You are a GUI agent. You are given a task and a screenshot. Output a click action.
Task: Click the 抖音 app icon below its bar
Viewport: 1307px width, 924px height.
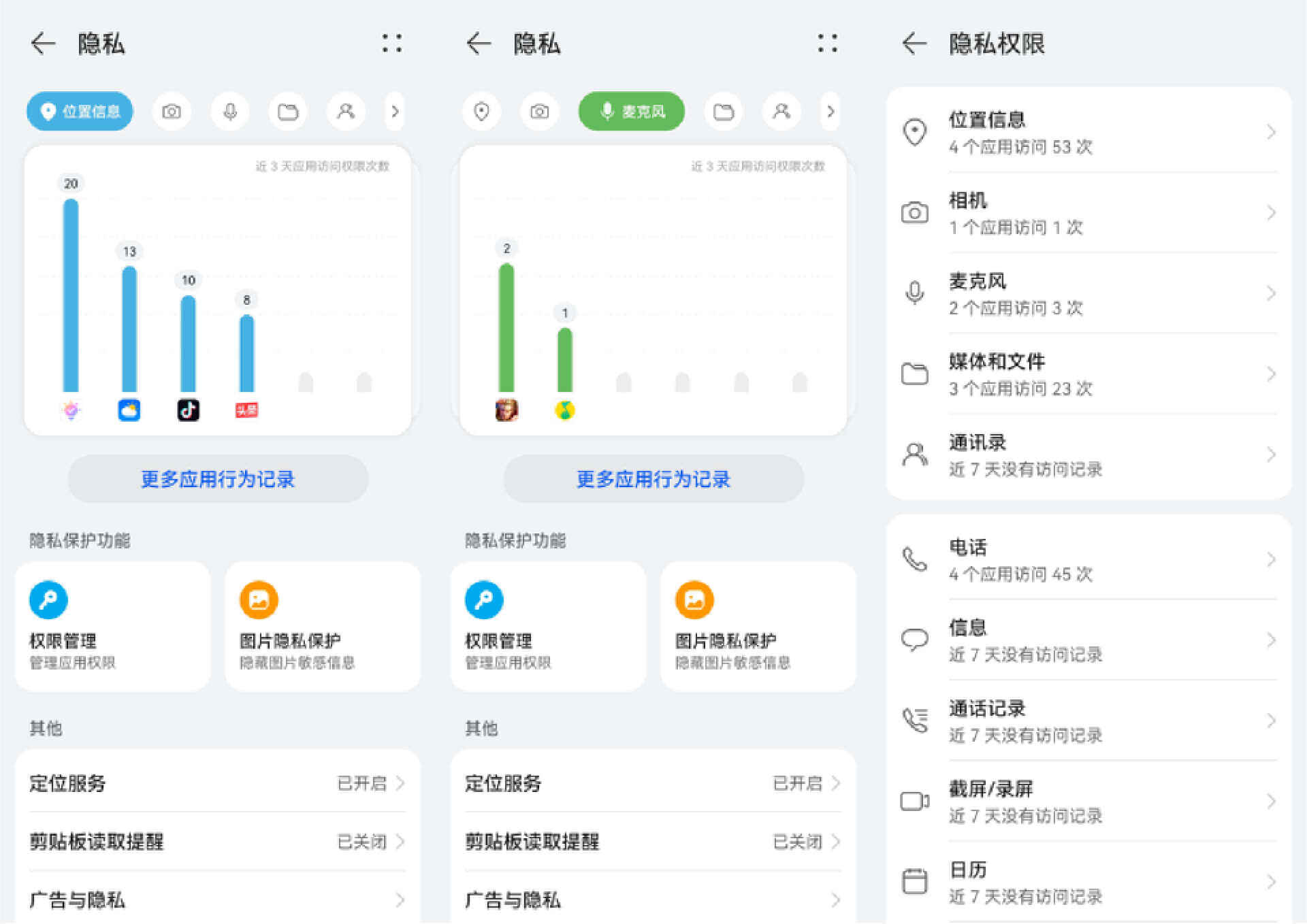[189, 409]
